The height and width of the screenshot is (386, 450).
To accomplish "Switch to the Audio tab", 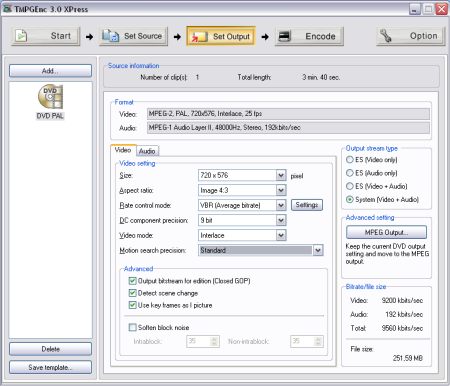I will (x=147, y=151).
